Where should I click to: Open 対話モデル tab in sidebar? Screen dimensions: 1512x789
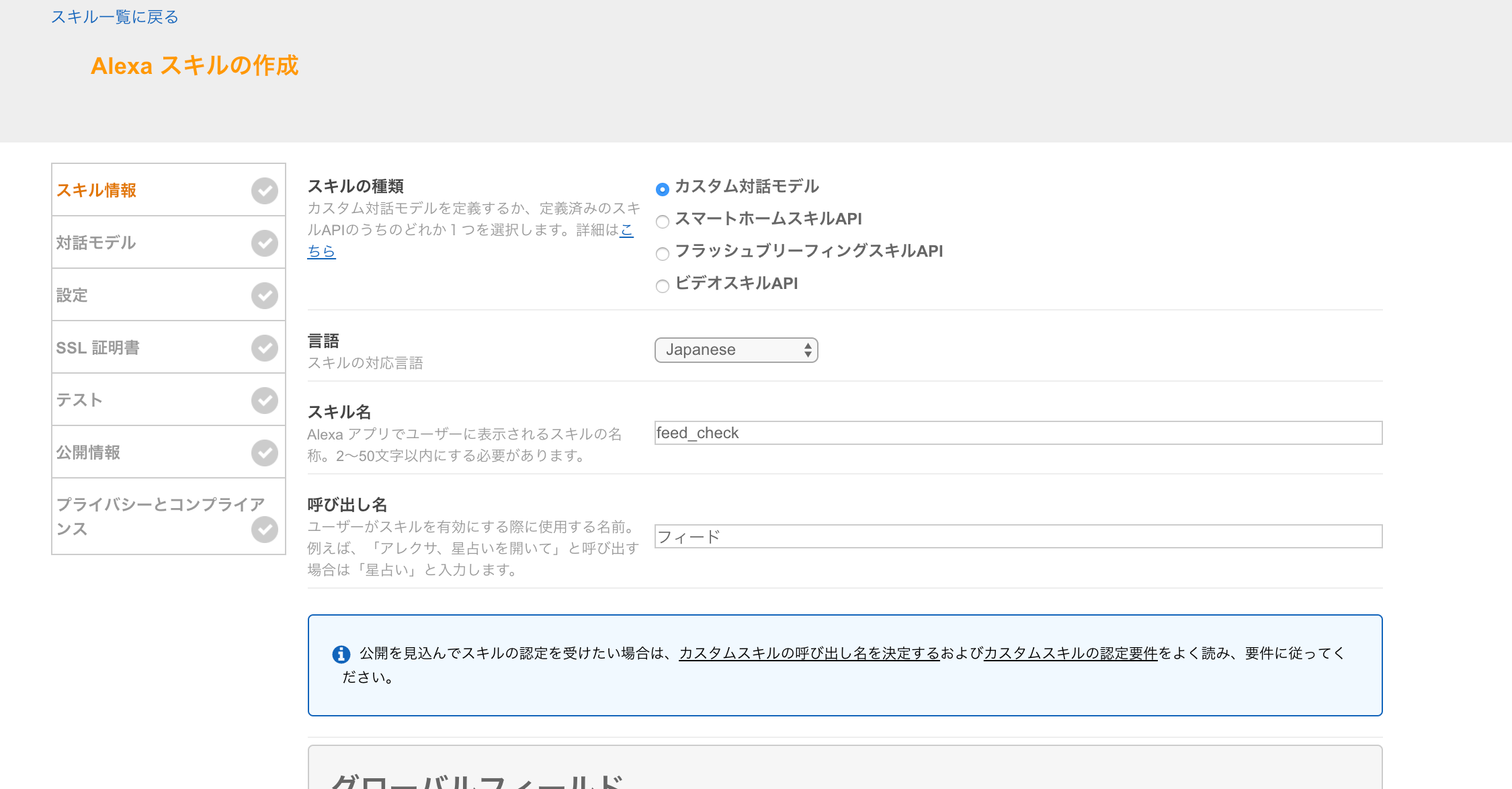(169, 243)
